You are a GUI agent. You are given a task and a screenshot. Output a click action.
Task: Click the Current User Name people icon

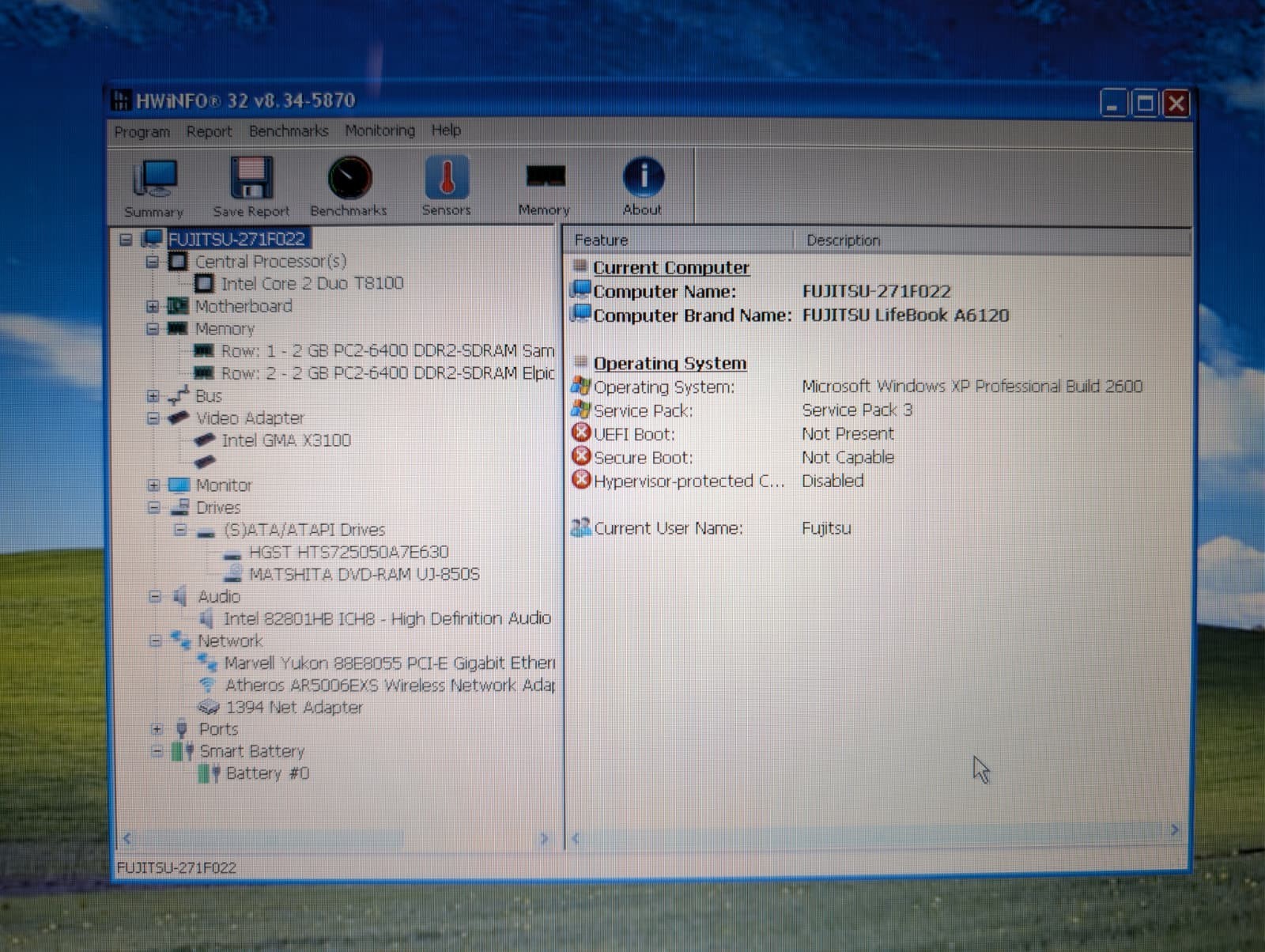point(581,527)
